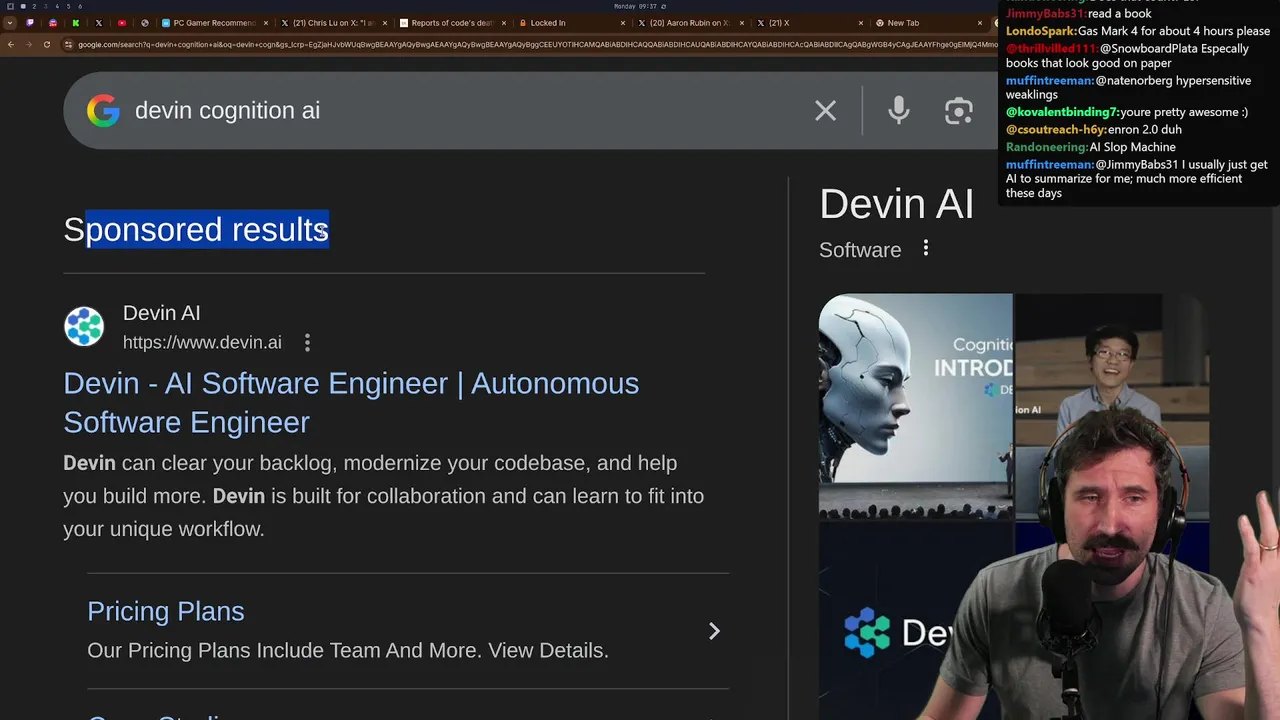Viewport: 1280px width, 720px height.
Task: Close the Chris Lu on X tab
Action: click(385, 23)
